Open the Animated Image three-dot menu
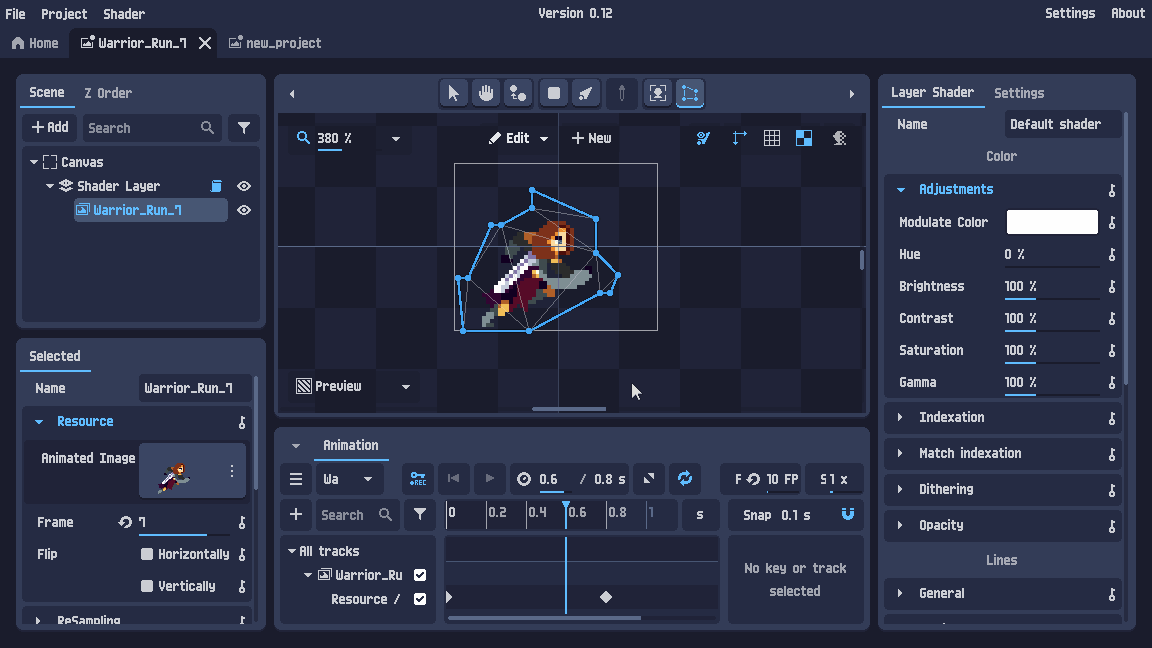Viewport: 1152px width, 648px height. point(231,470)
